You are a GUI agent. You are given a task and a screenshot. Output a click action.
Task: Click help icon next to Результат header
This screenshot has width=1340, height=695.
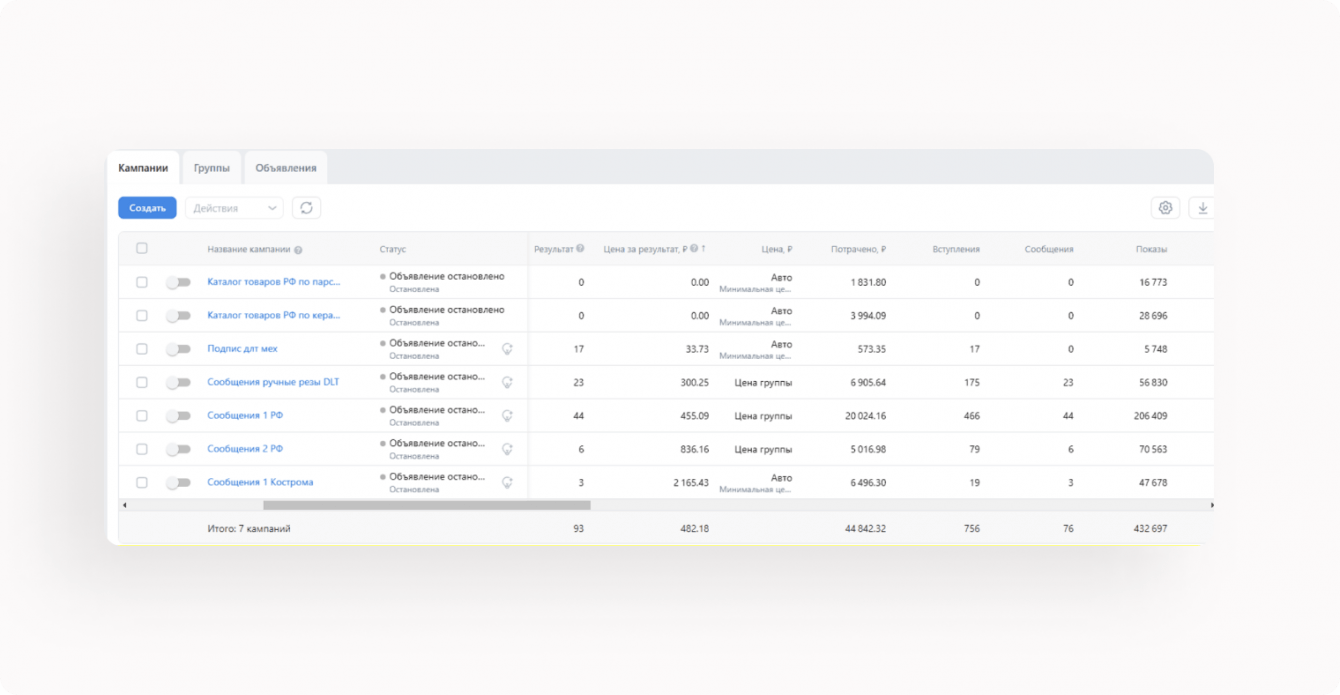click(580, 249)
